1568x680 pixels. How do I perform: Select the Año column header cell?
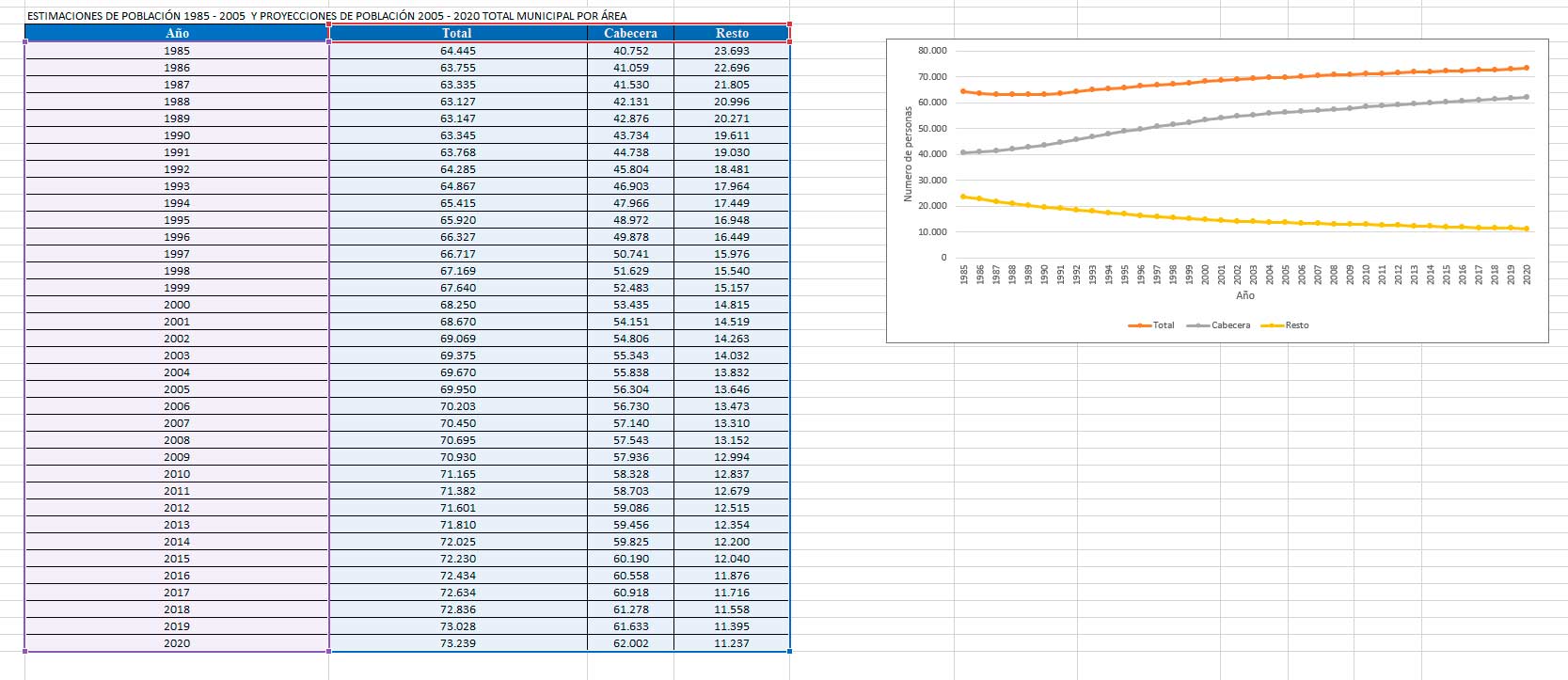coord(177,33)
